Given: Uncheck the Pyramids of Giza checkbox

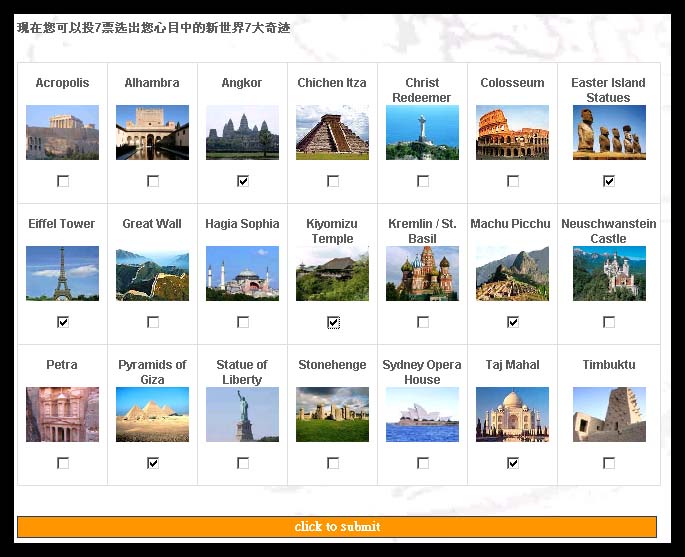Looking at the screenshot, I should click(153, 463).
